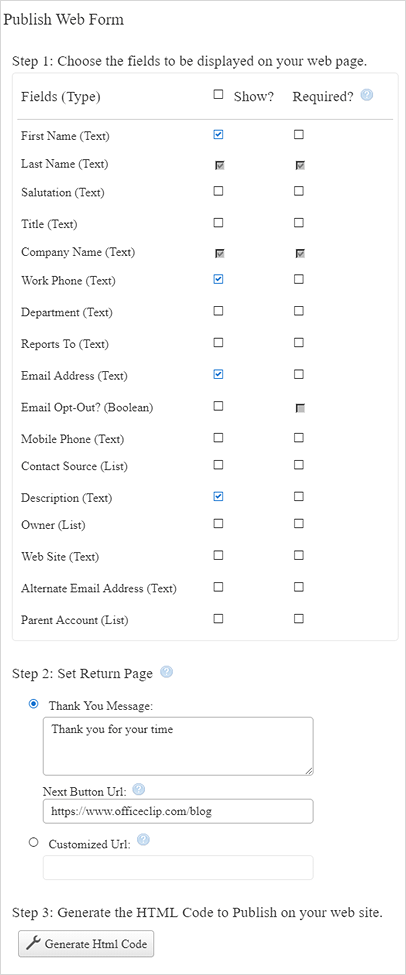Click help icon beside Required? column header
Image resolution: width=406 pixels, height=975 pixels.
(x=367, y=95)
